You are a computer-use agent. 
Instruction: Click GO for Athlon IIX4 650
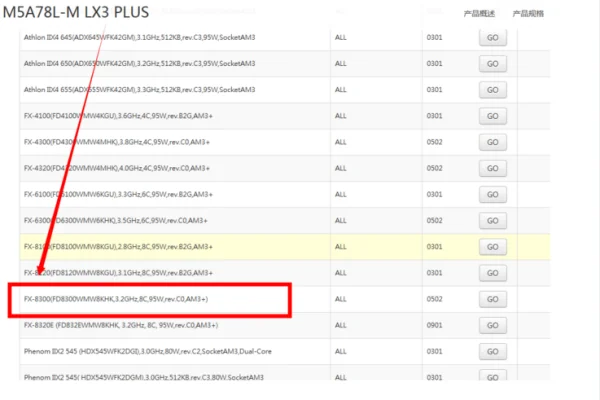click(493, 64)
